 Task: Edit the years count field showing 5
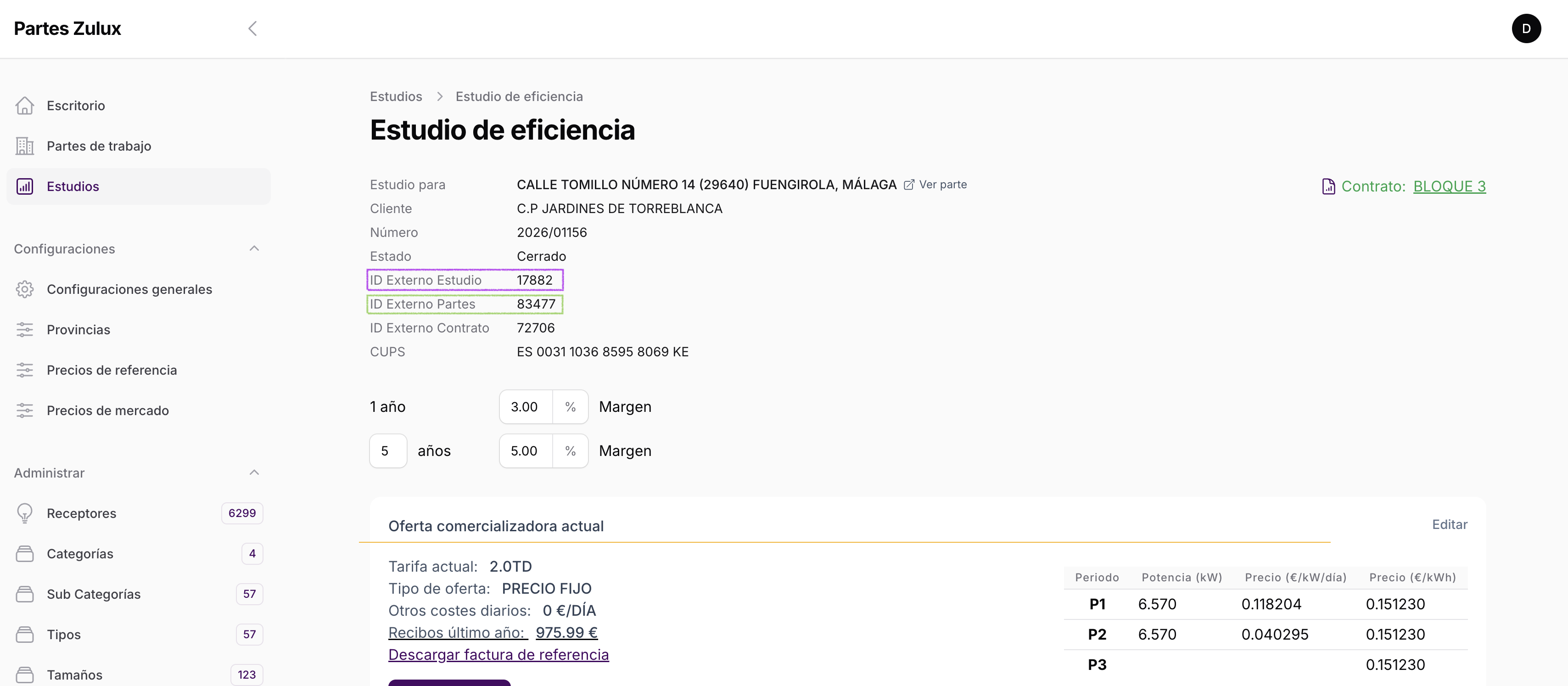tap(388, 451)
